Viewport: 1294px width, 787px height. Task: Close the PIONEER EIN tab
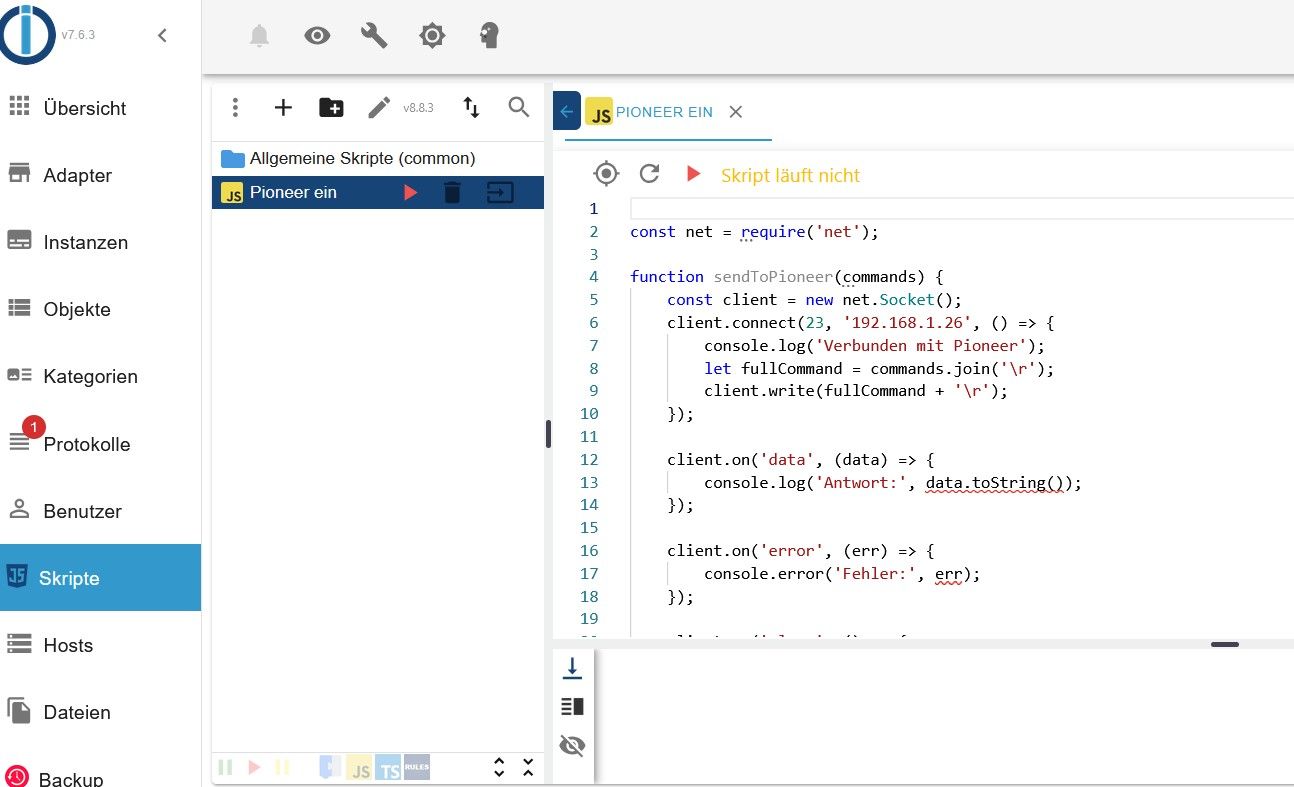[735, 112]
